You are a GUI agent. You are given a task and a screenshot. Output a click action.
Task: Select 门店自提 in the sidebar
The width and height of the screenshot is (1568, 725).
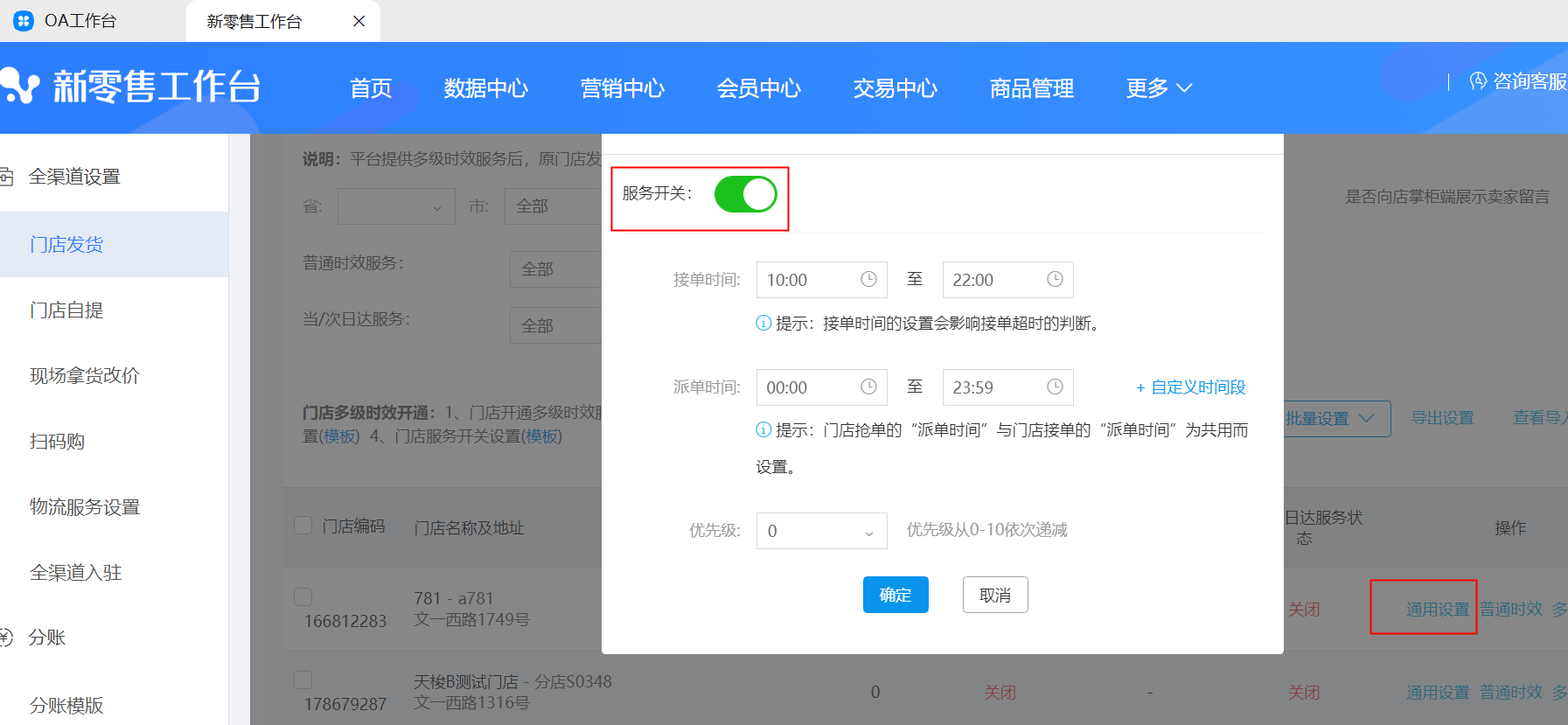[x=66, y=310]
